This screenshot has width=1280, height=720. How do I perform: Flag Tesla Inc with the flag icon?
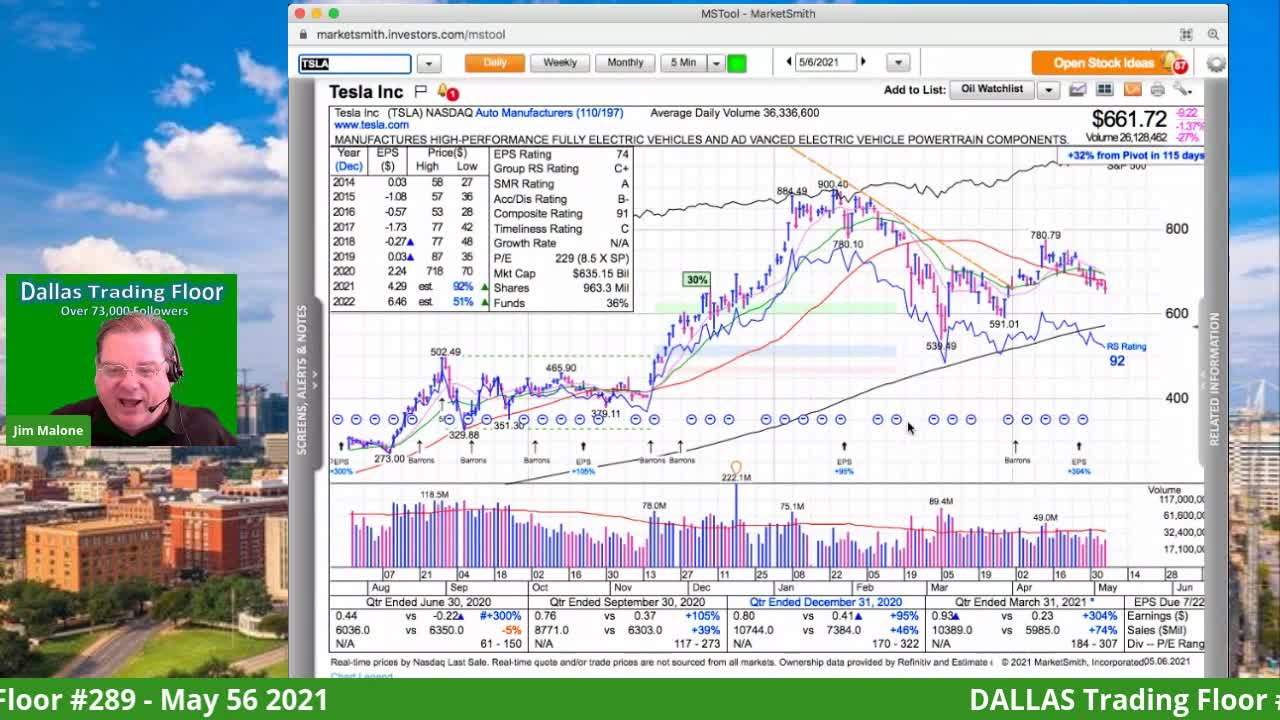420,92
